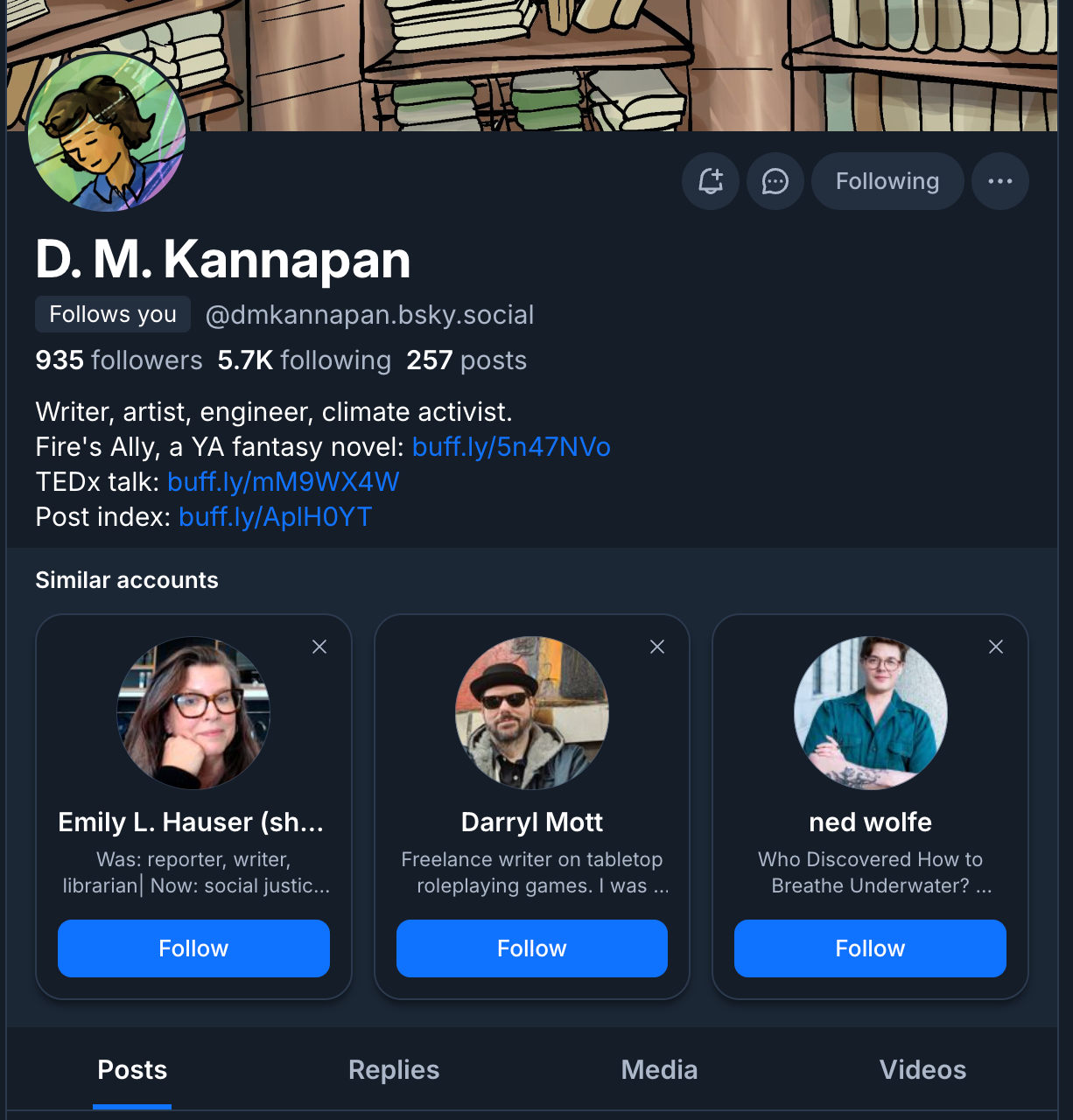Dismiss ned wolfe suggestion card

996,647
